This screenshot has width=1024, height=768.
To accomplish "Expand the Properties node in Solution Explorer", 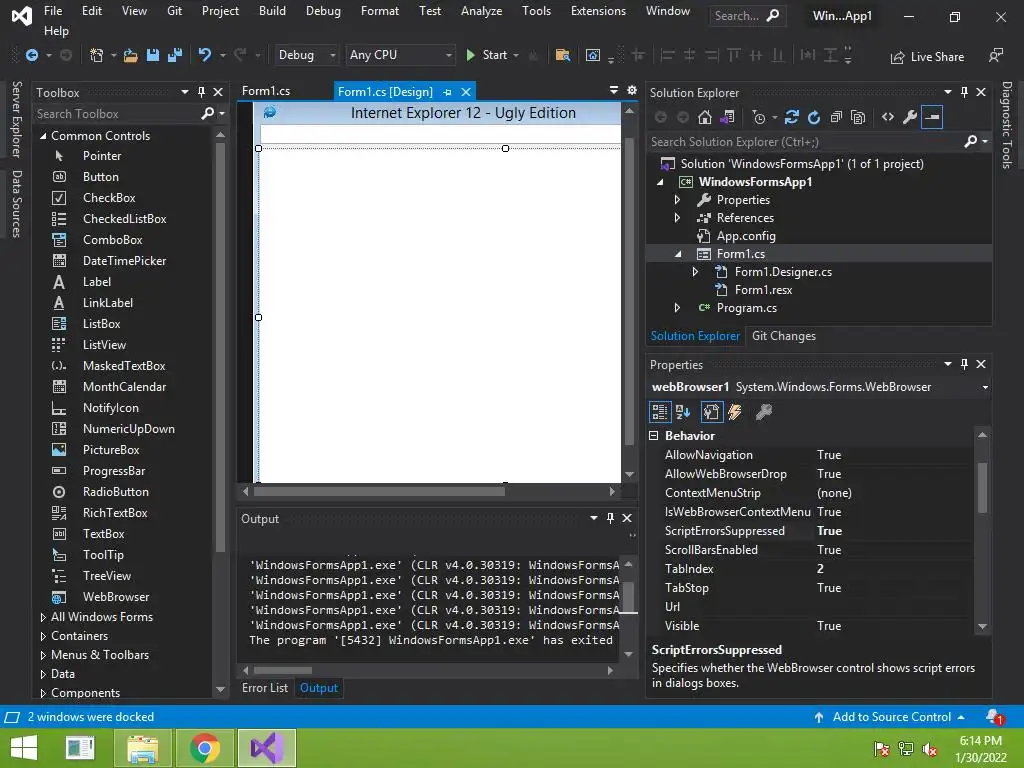I will tap(677, 200).
